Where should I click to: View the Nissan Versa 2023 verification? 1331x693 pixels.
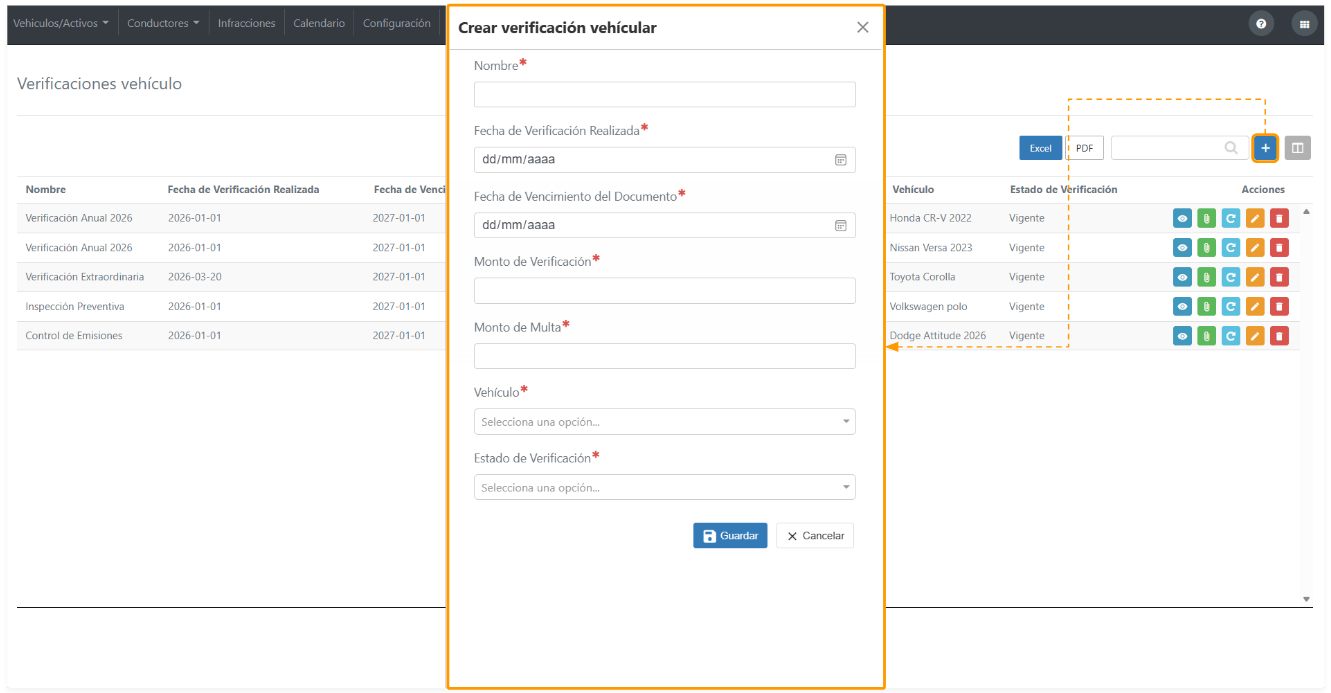(x=1182, y=248)
